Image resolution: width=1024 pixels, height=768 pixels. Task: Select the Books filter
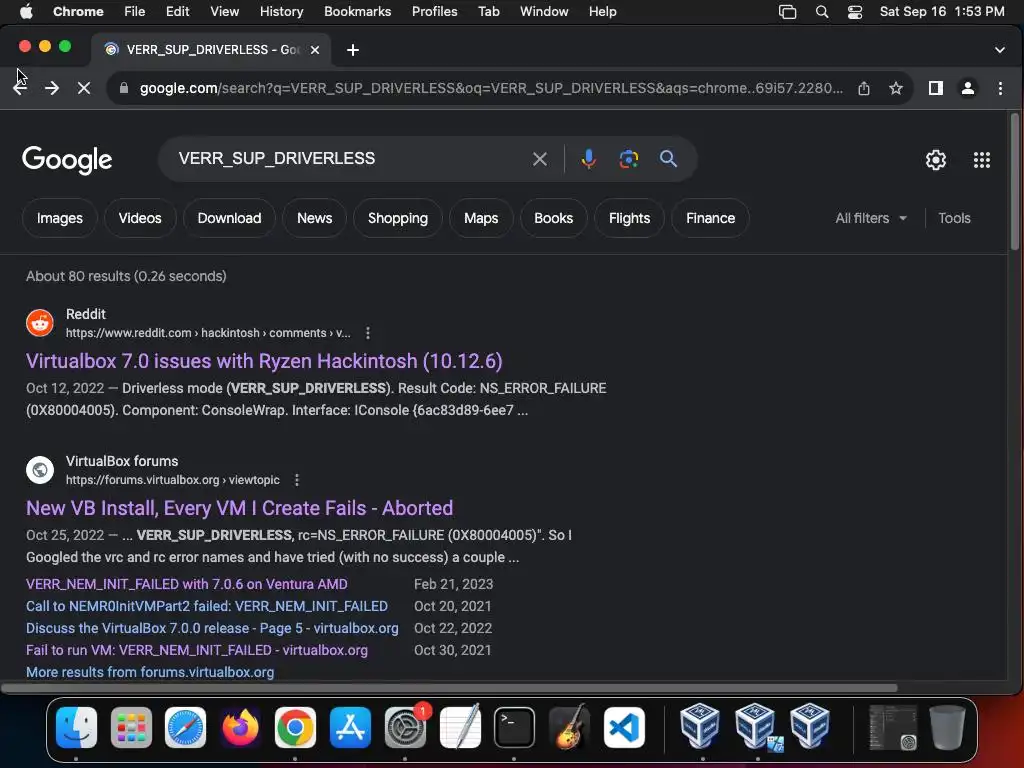(x=553, y=218)
